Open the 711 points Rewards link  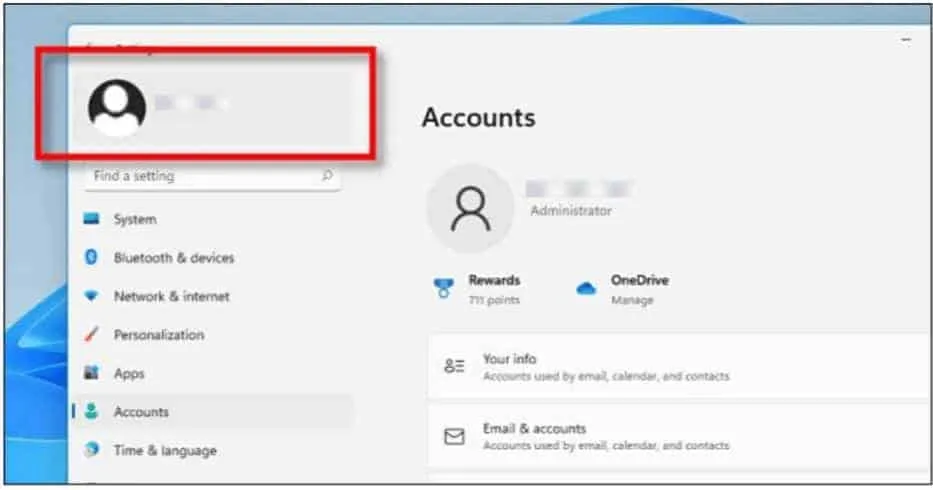(494, 300)
